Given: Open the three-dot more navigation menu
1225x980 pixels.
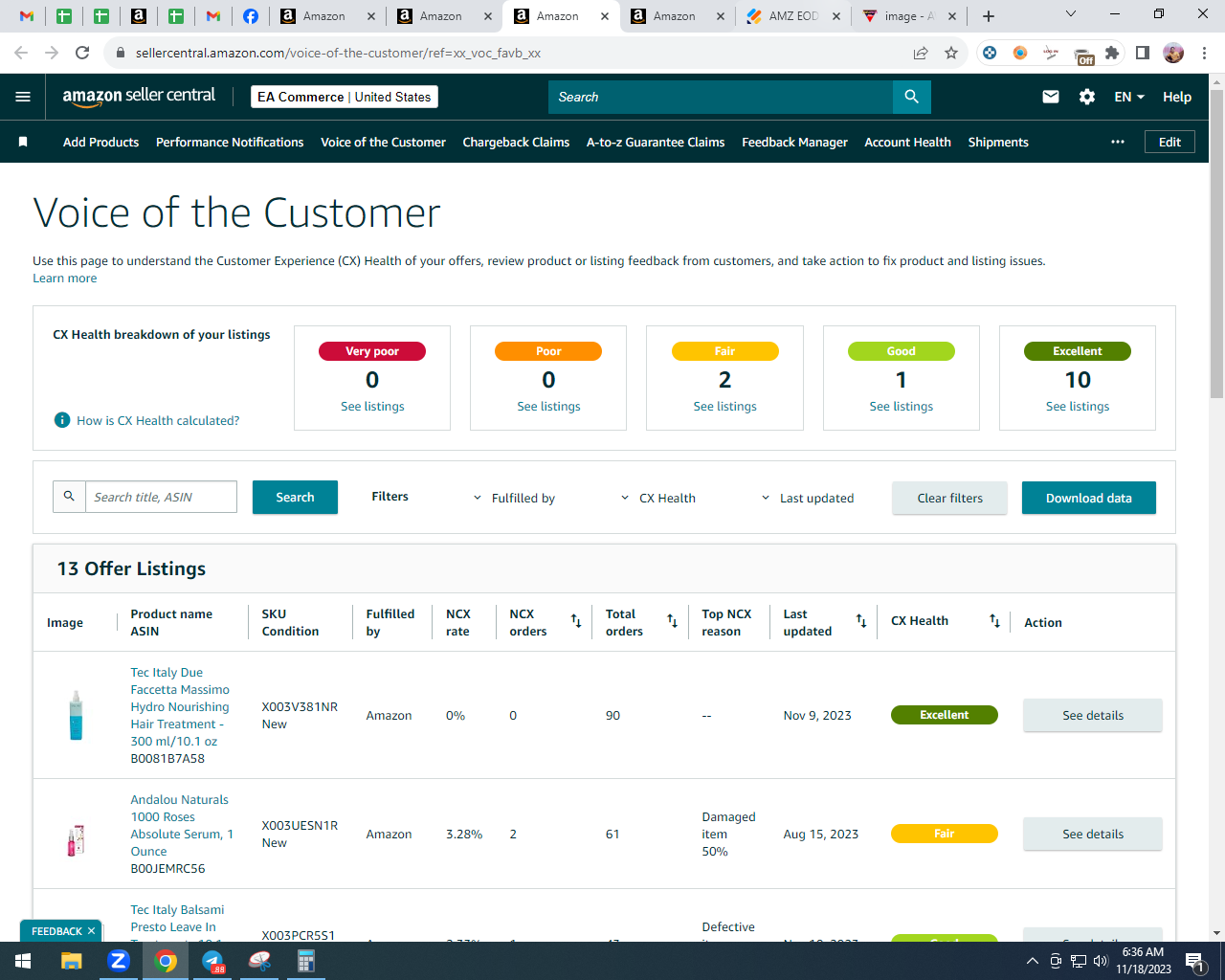Looking at the screenshot, I should (x=1118, y=142).
